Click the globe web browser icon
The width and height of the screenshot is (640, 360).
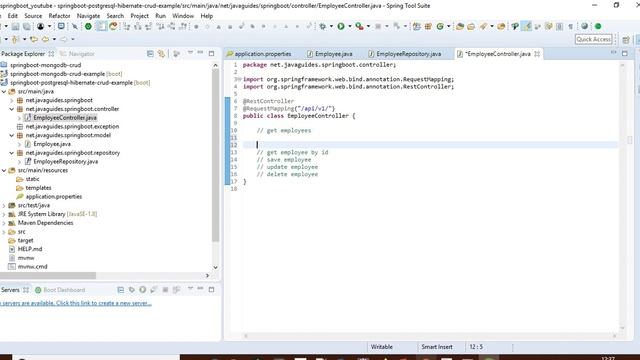584,27
